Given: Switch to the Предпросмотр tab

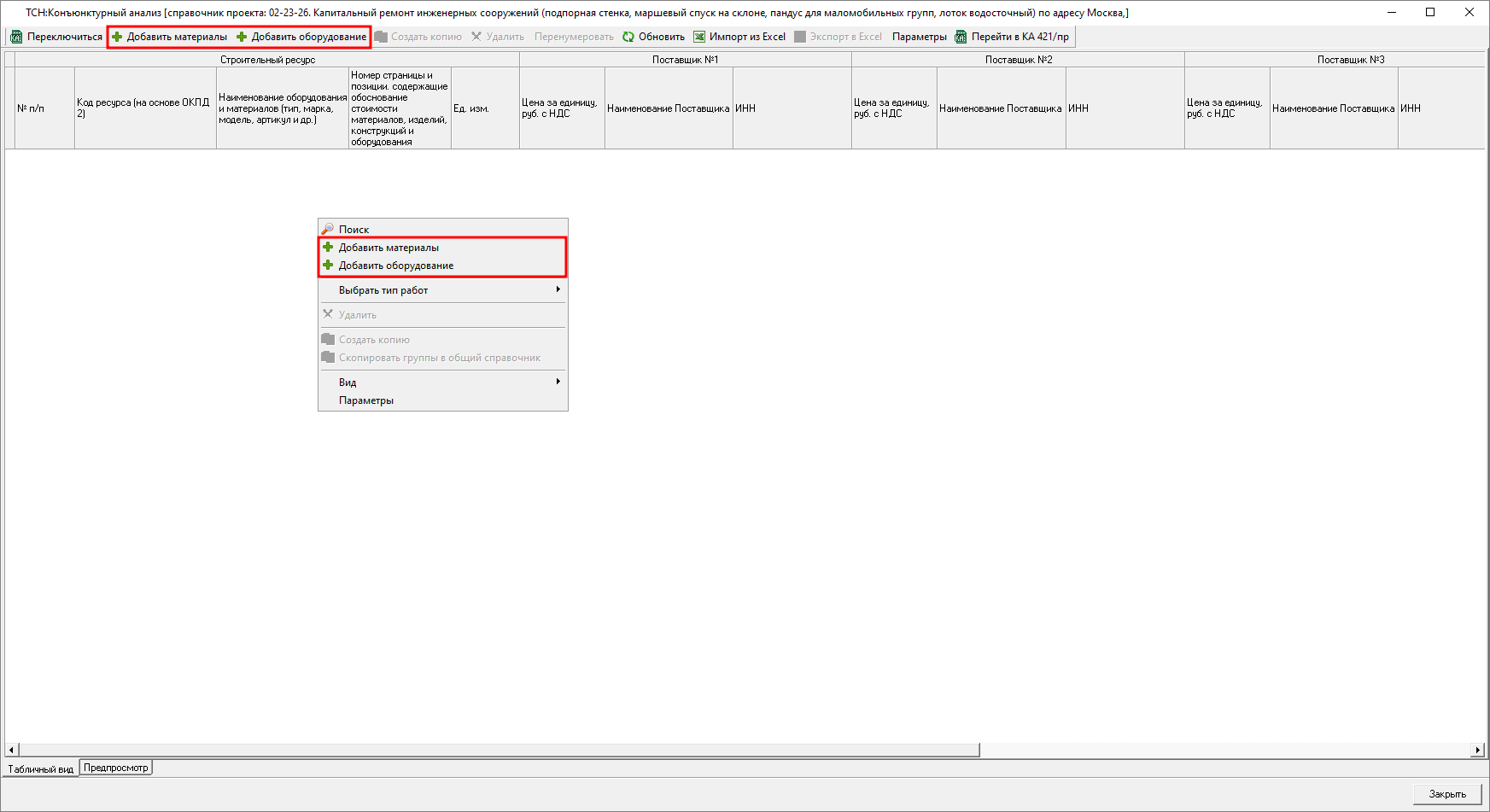Looking at the screenshot, I should click(116, 768).
